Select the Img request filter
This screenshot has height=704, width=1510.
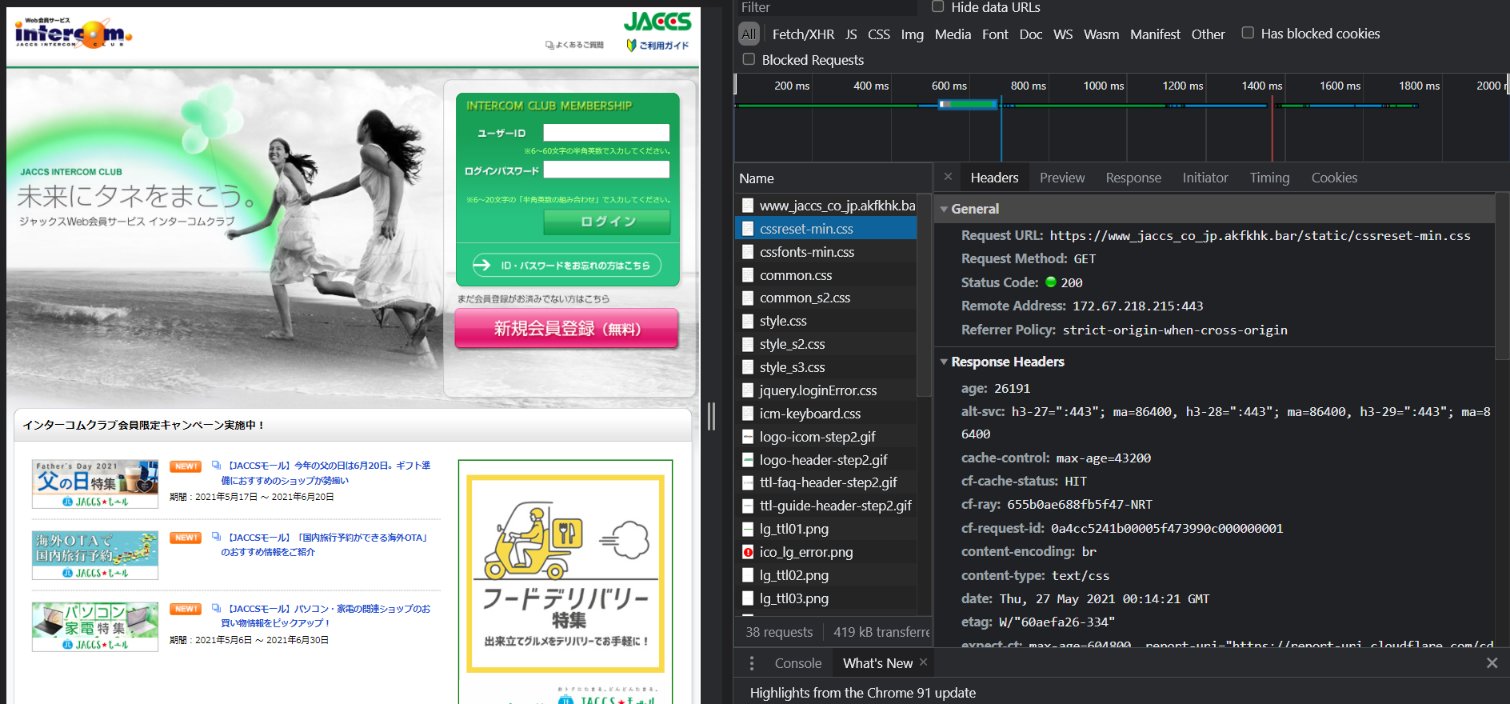pos(912,34)
